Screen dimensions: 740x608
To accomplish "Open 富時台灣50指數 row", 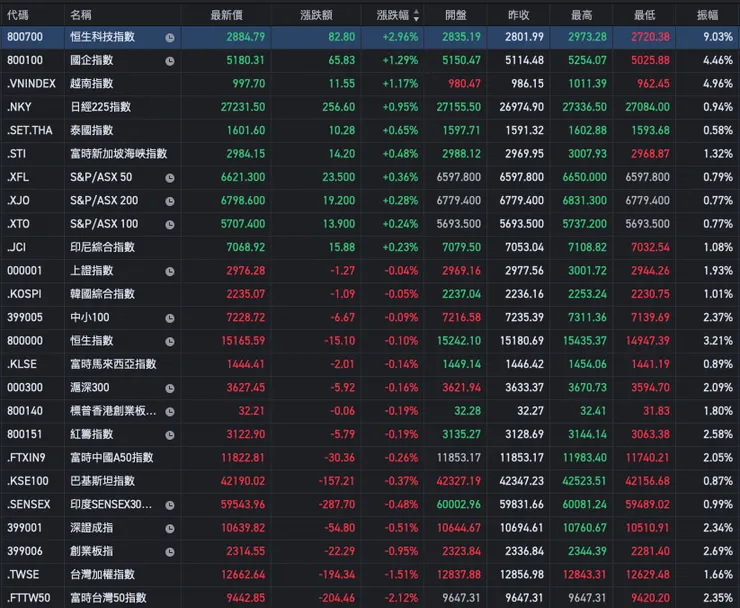I will tap(370, 598).
